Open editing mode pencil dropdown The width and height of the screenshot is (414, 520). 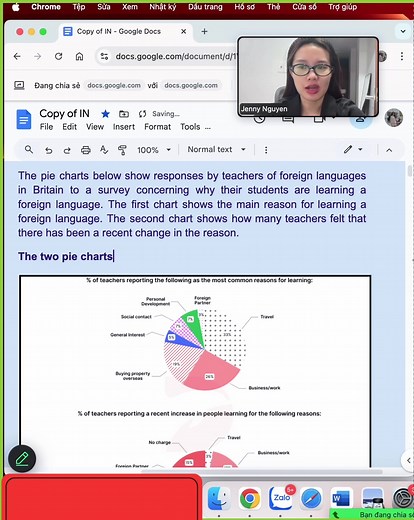pyautogui.click(x=353, y=149)
